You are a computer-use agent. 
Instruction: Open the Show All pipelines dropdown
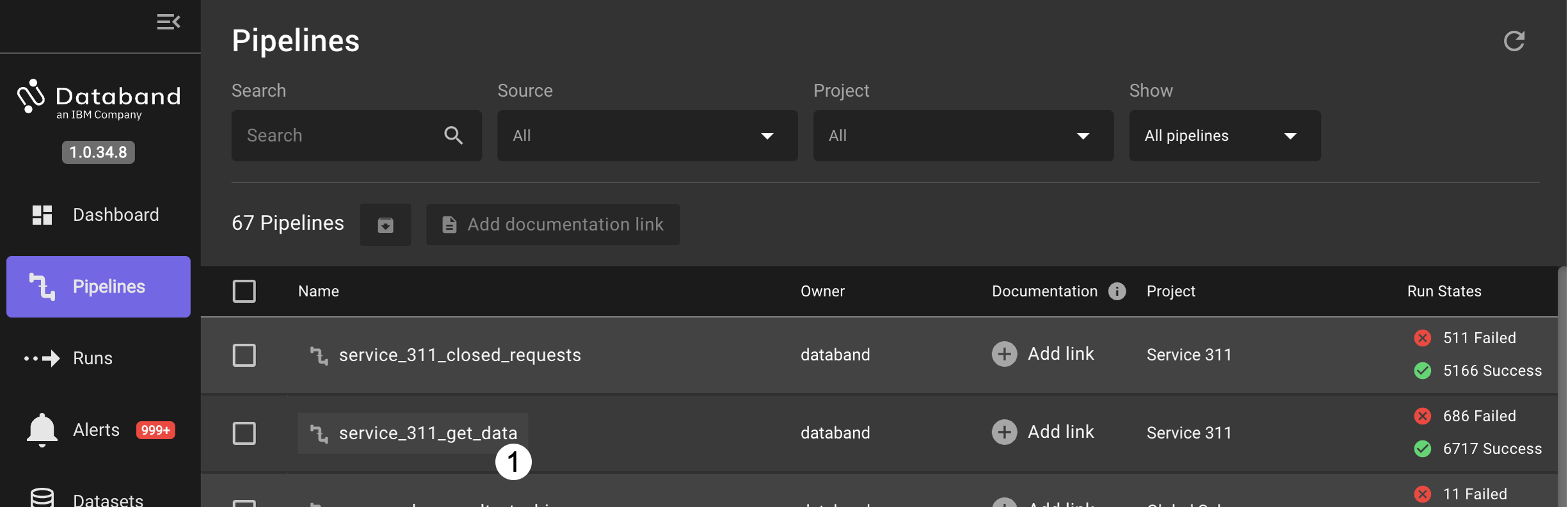tap(1224, 136)
